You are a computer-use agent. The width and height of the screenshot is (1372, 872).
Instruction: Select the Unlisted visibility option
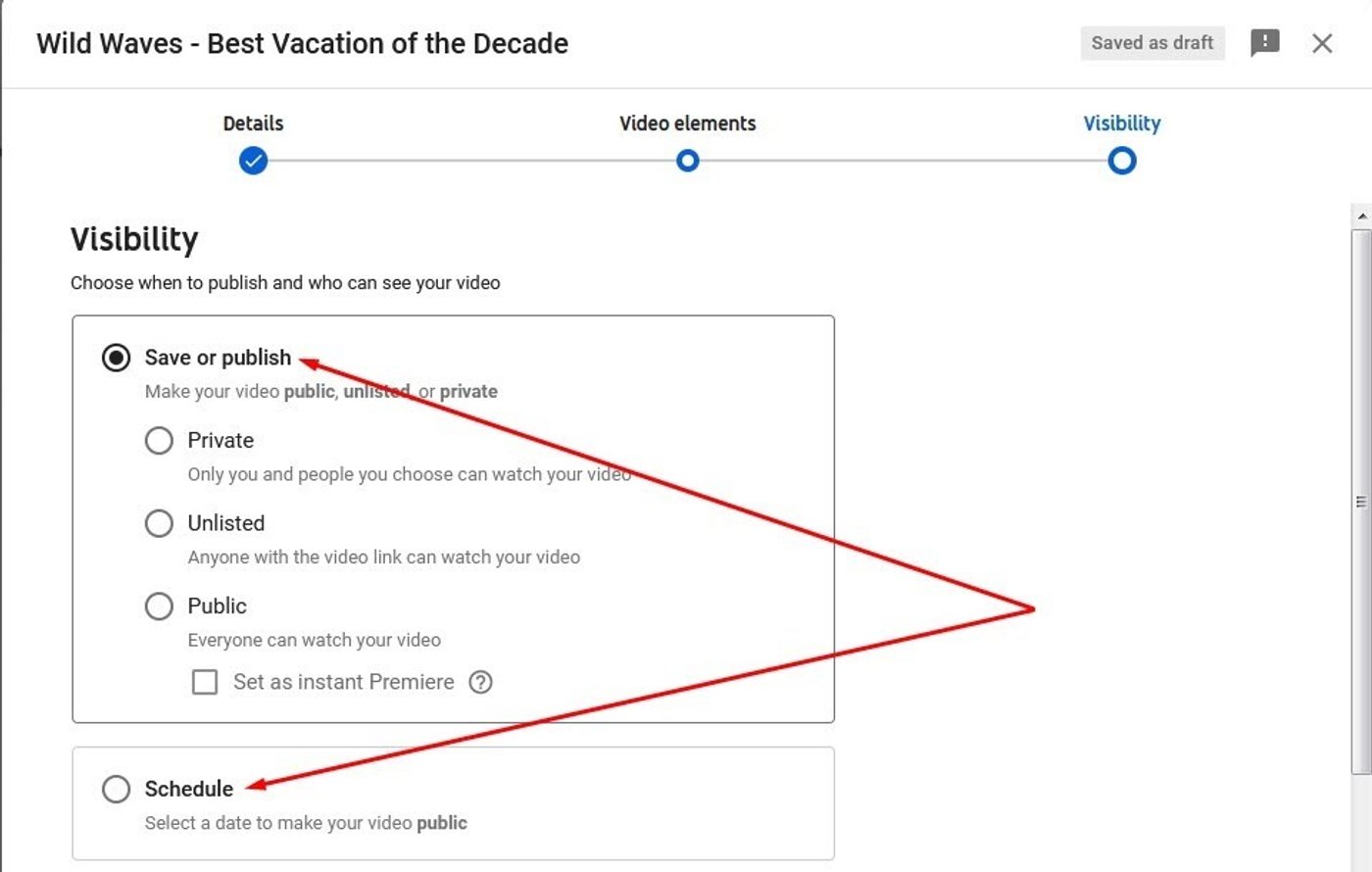tap(159, 523)
